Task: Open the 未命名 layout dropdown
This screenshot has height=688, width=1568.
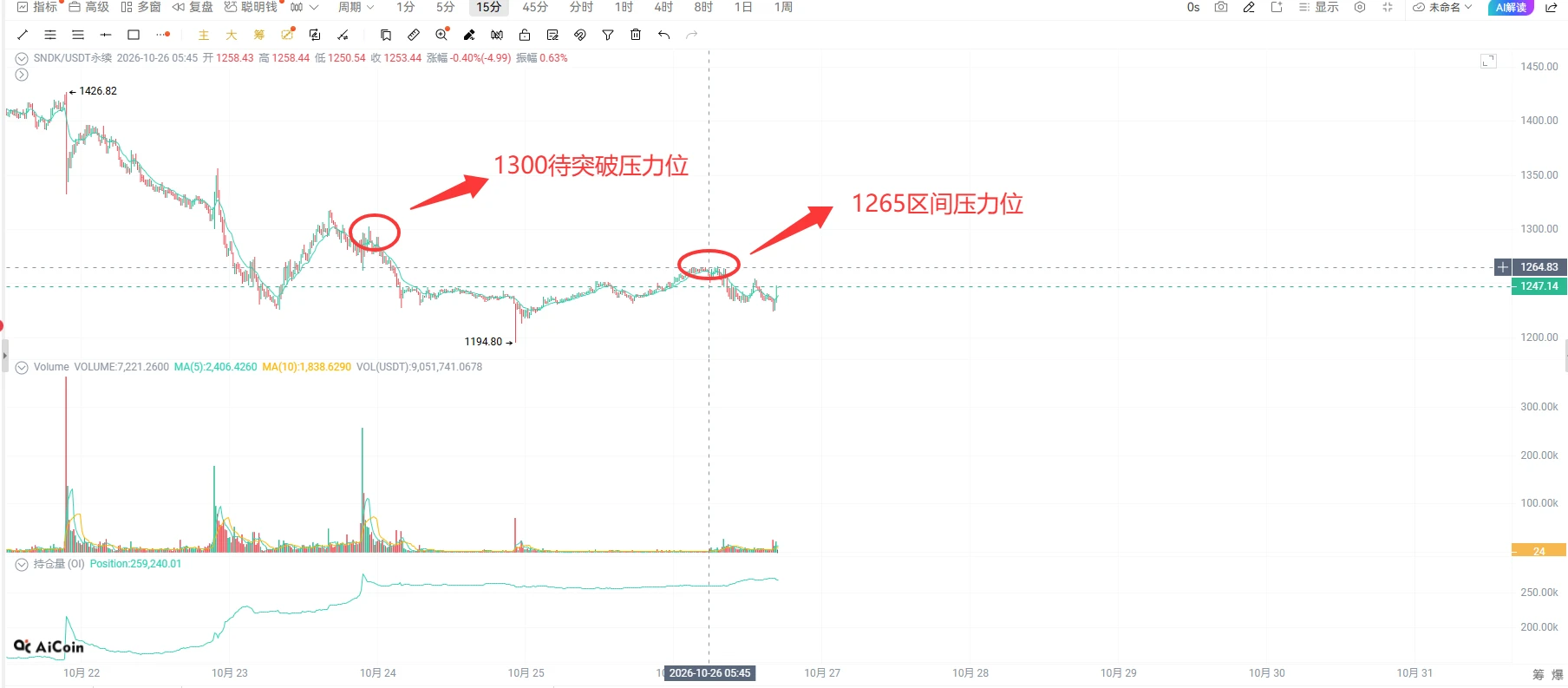Action: click(1442, 7)
